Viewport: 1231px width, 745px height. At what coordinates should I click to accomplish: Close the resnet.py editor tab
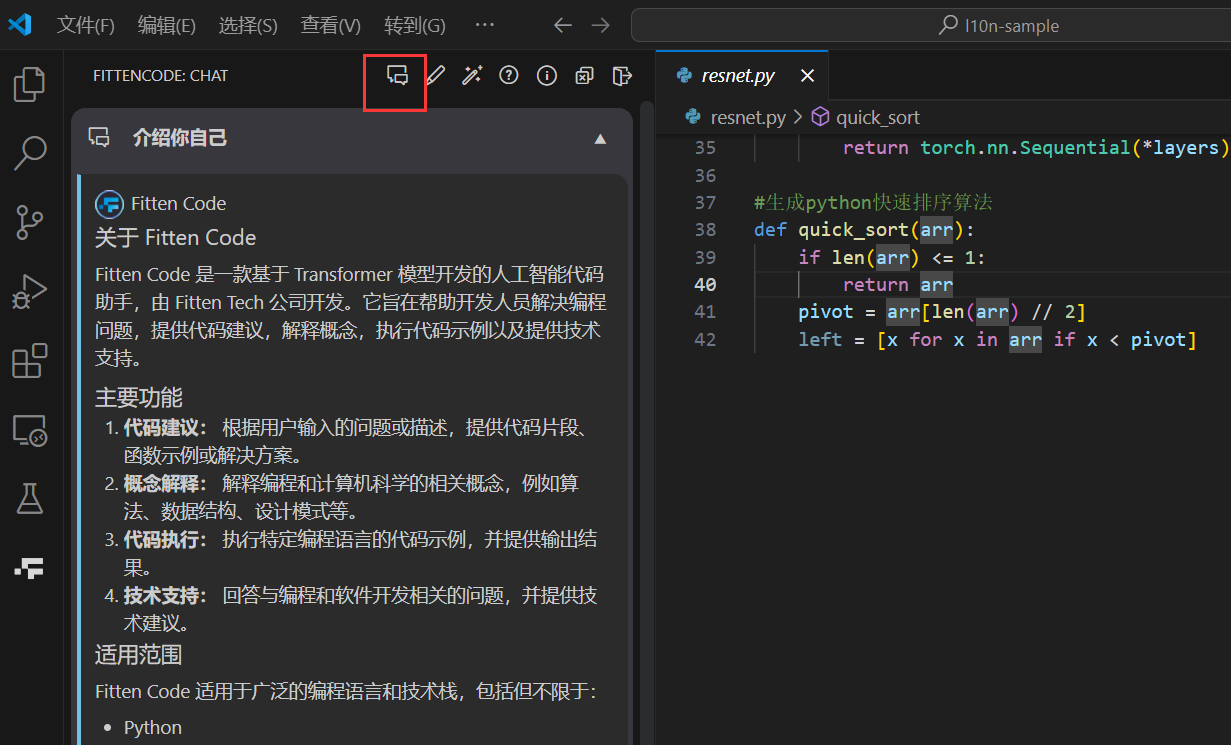808,76
